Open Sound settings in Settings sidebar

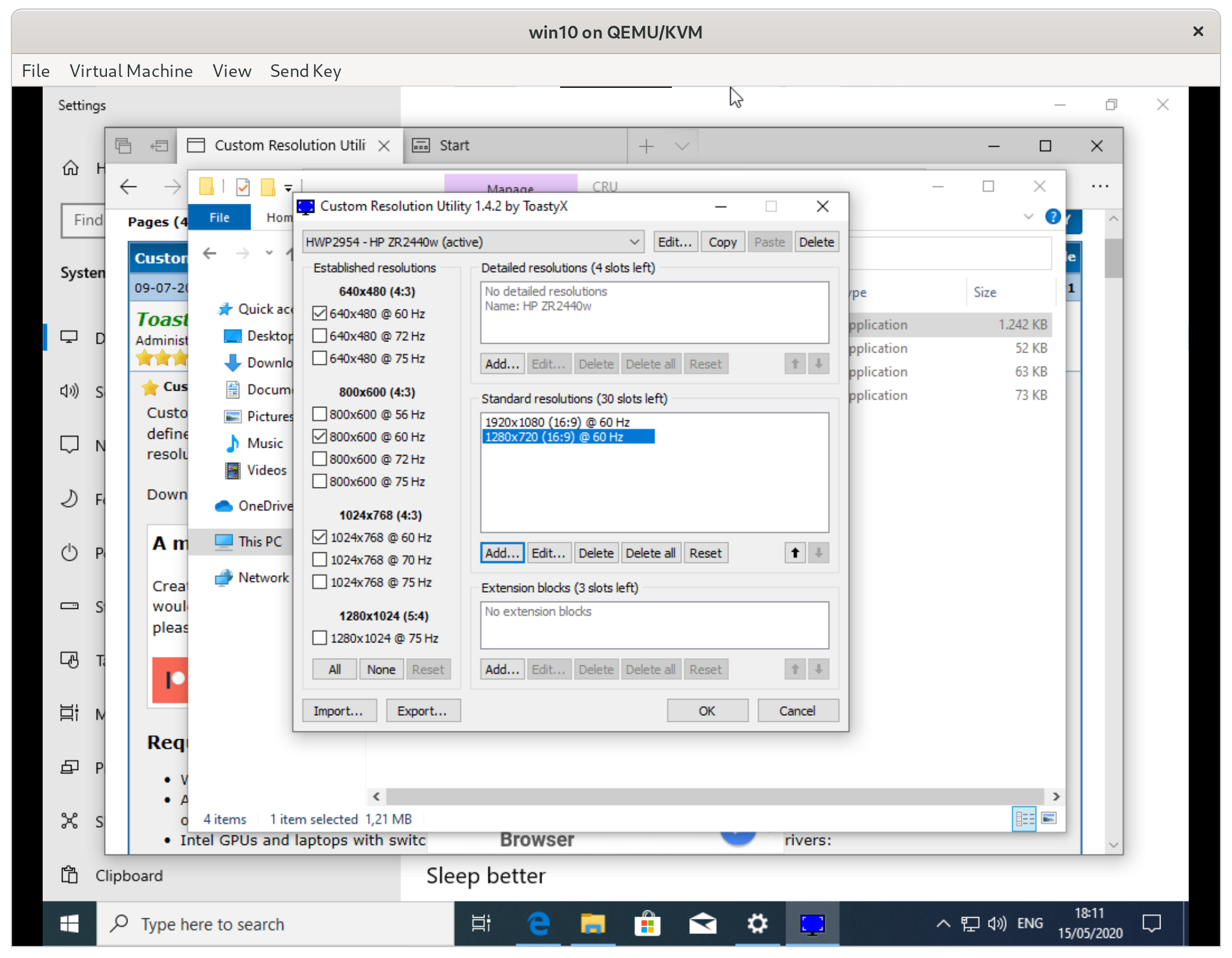pyautogui.click(x=69, y=391)
